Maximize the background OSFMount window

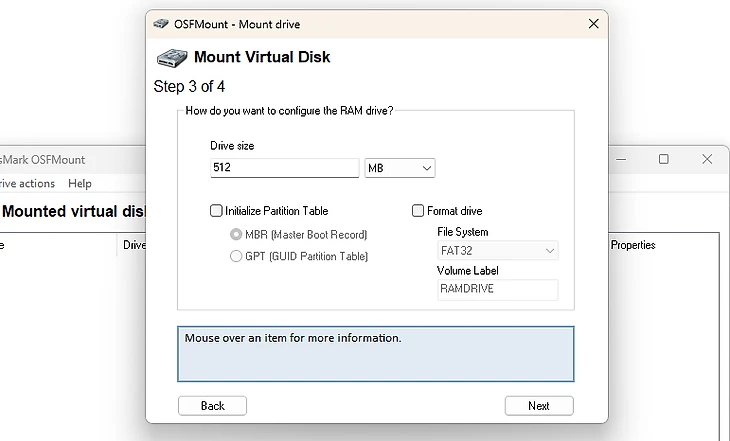point(664,159)
